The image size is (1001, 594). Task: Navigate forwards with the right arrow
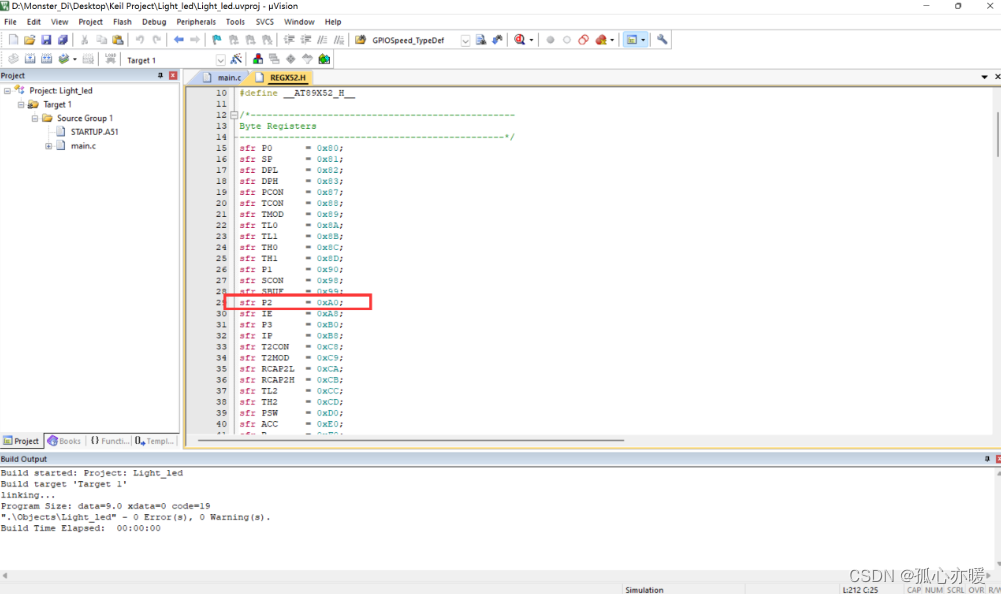click(x=195, y=40)
